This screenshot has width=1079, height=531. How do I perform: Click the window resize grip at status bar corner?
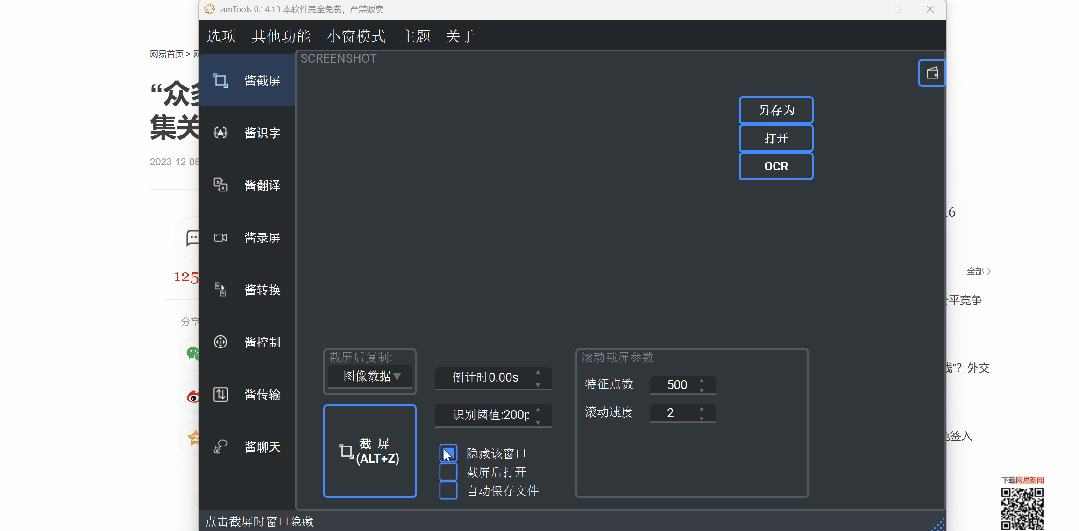coord(939,525)
